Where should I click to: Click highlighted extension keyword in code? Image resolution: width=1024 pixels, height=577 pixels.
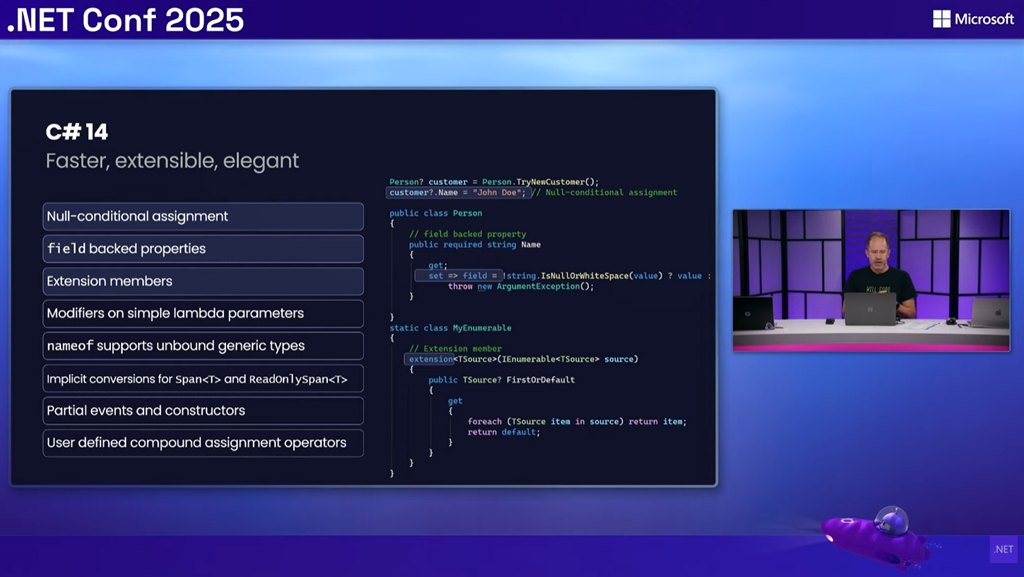pos(430,359)
